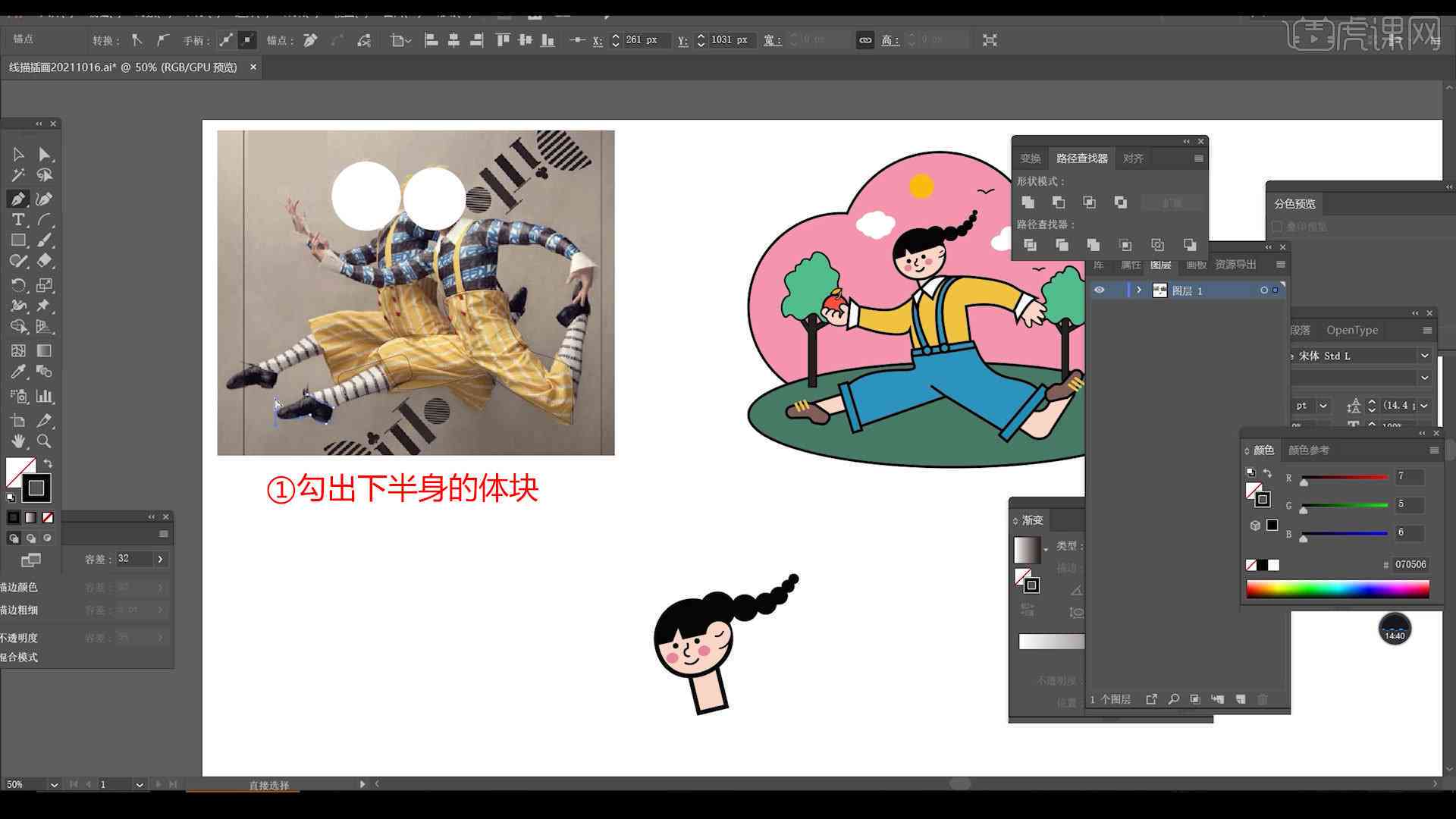Toggle show handles for selected anchors

click(x=226, y=40)
